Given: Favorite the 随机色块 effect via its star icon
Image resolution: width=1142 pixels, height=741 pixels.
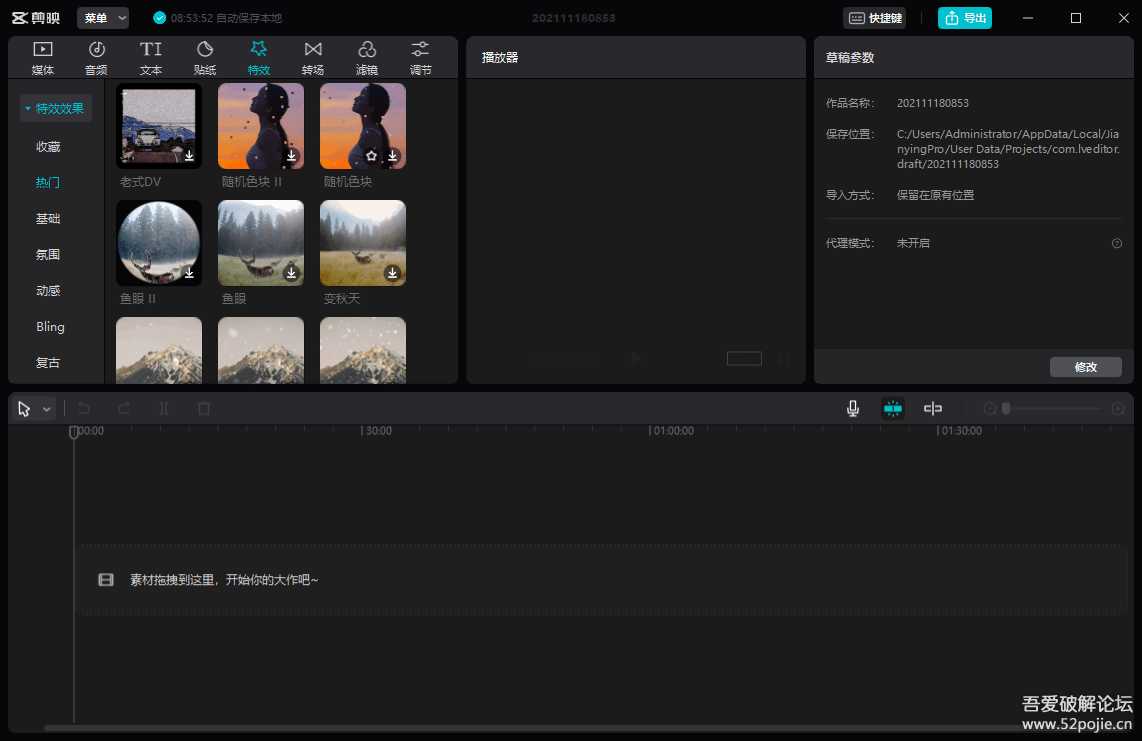Looking at the screenshot, I should pos(371,156).
